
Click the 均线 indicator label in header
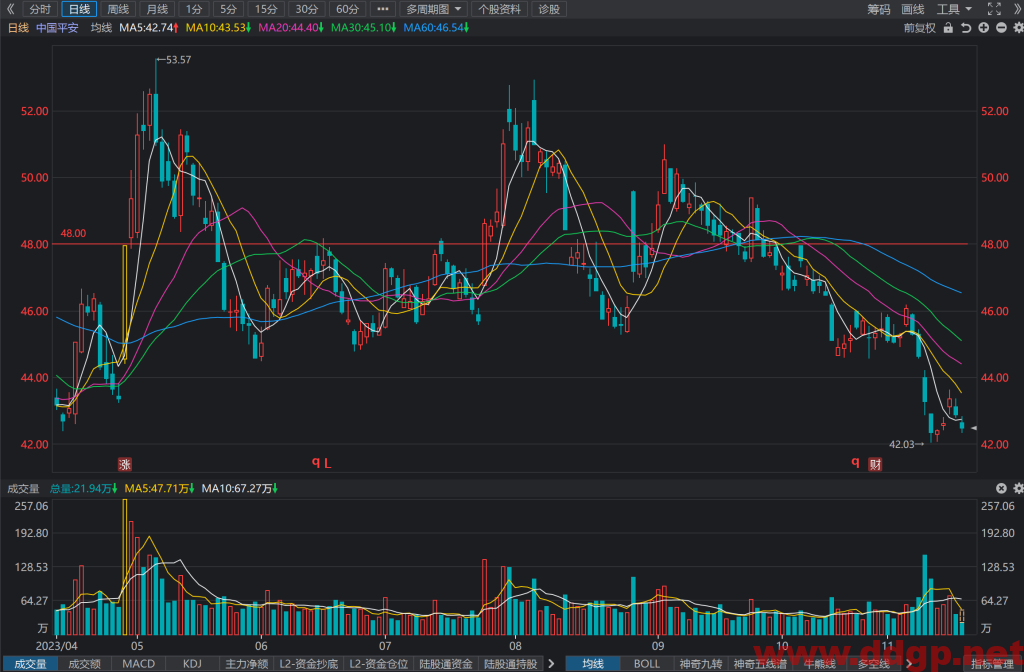[x=101, y=28]
